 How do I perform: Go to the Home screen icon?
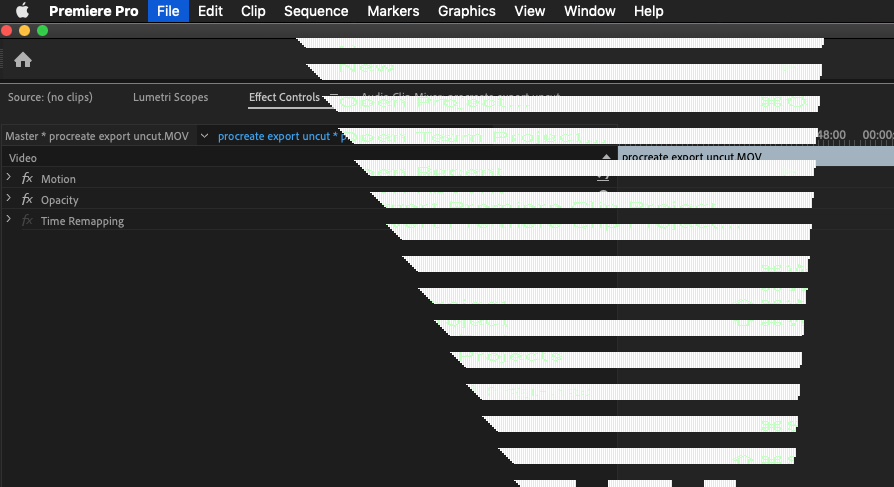pyautogui.click(x=23, y=60)
